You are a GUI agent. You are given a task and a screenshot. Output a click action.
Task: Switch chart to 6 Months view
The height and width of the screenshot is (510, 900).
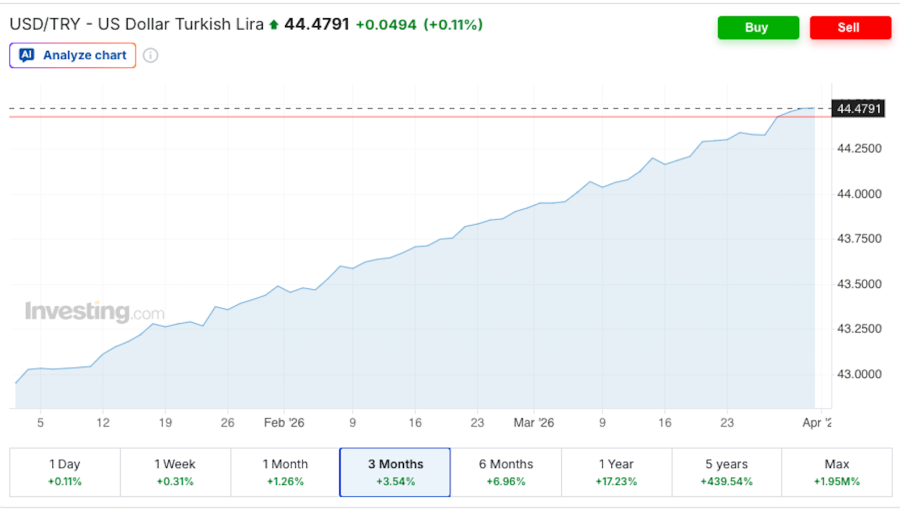click(x=506, y=472)
